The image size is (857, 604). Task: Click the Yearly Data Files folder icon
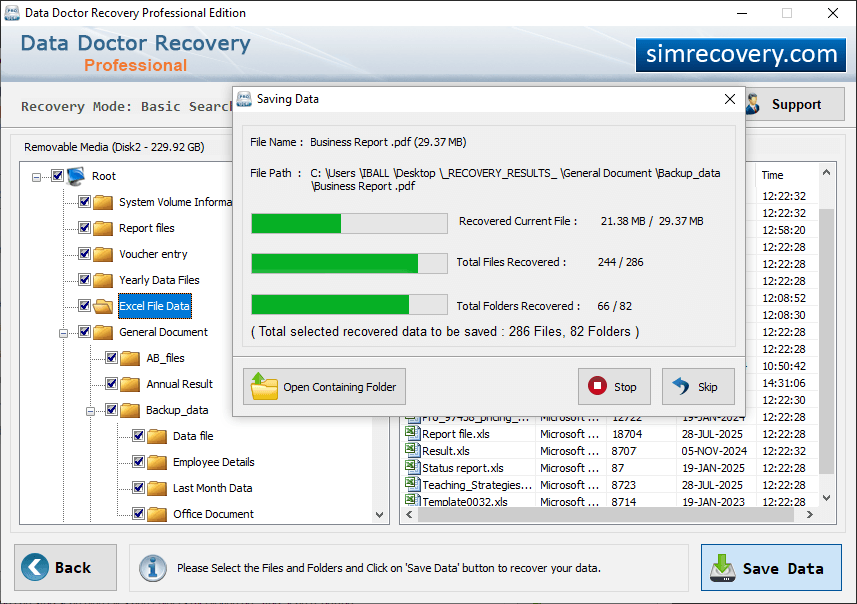click(103, 280)
